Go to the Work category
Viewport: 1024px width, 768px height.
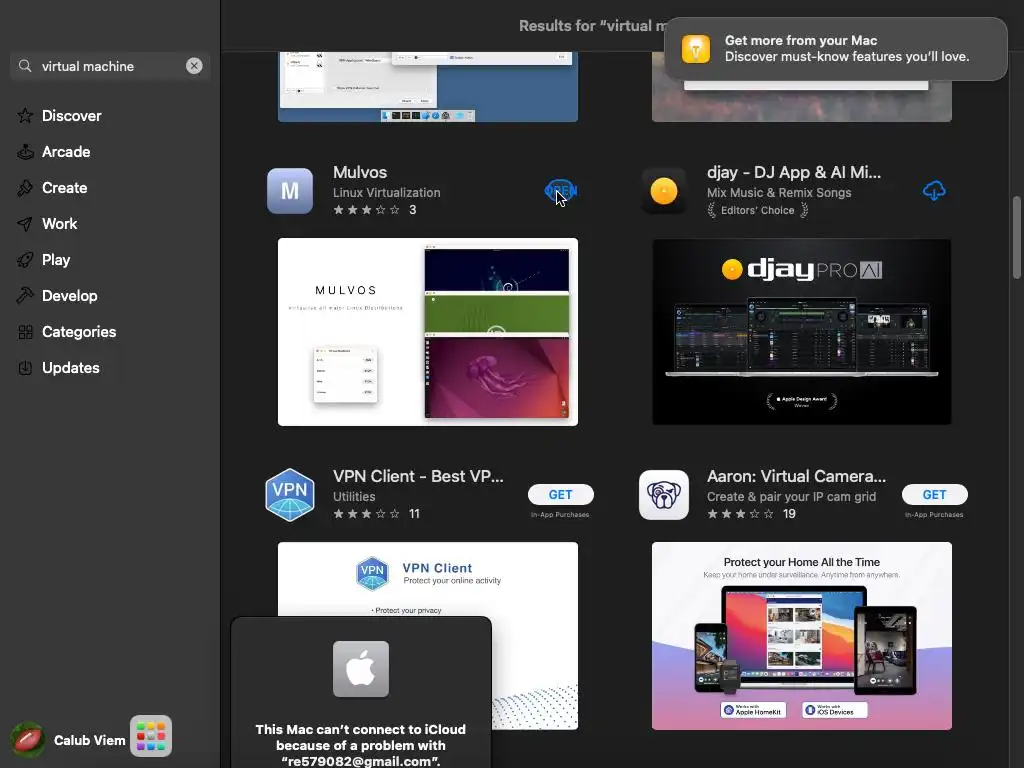point(59,224)
